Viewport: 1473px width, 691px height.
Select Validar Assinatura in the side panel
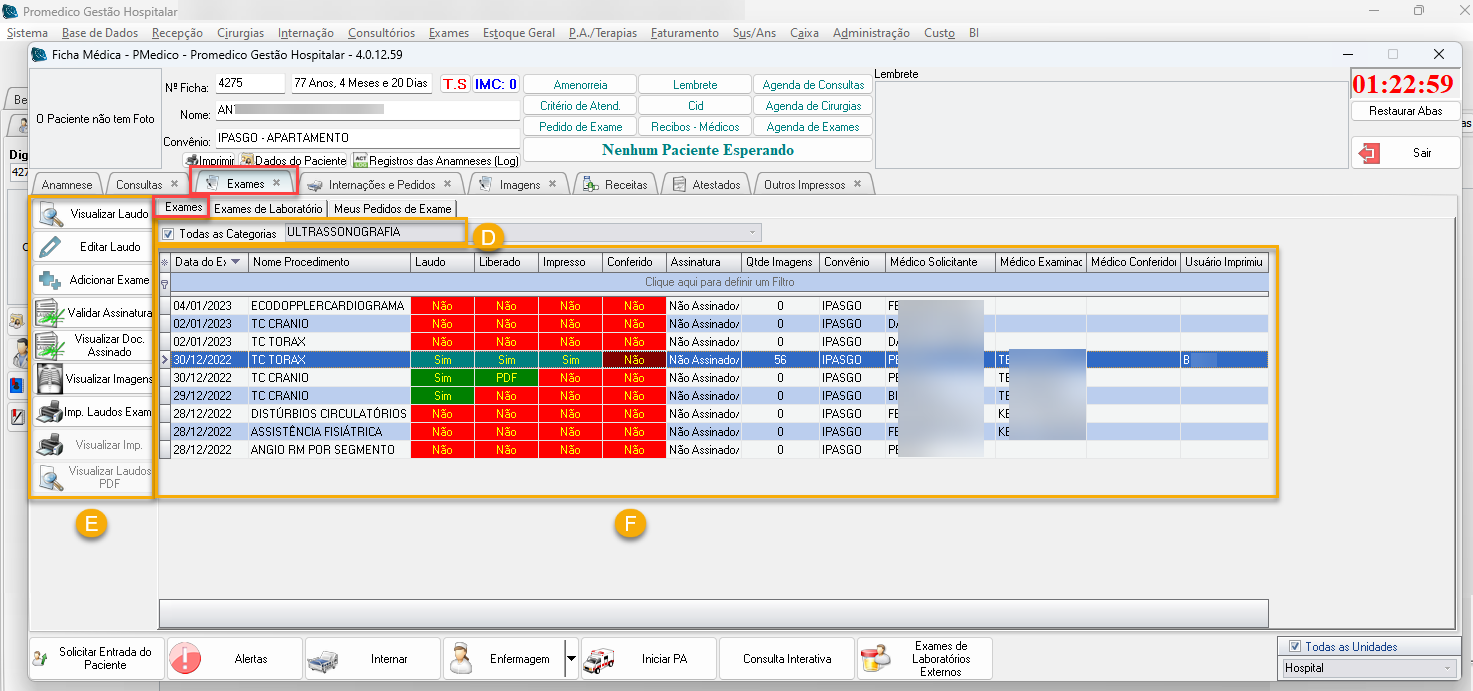pos(92,313)
